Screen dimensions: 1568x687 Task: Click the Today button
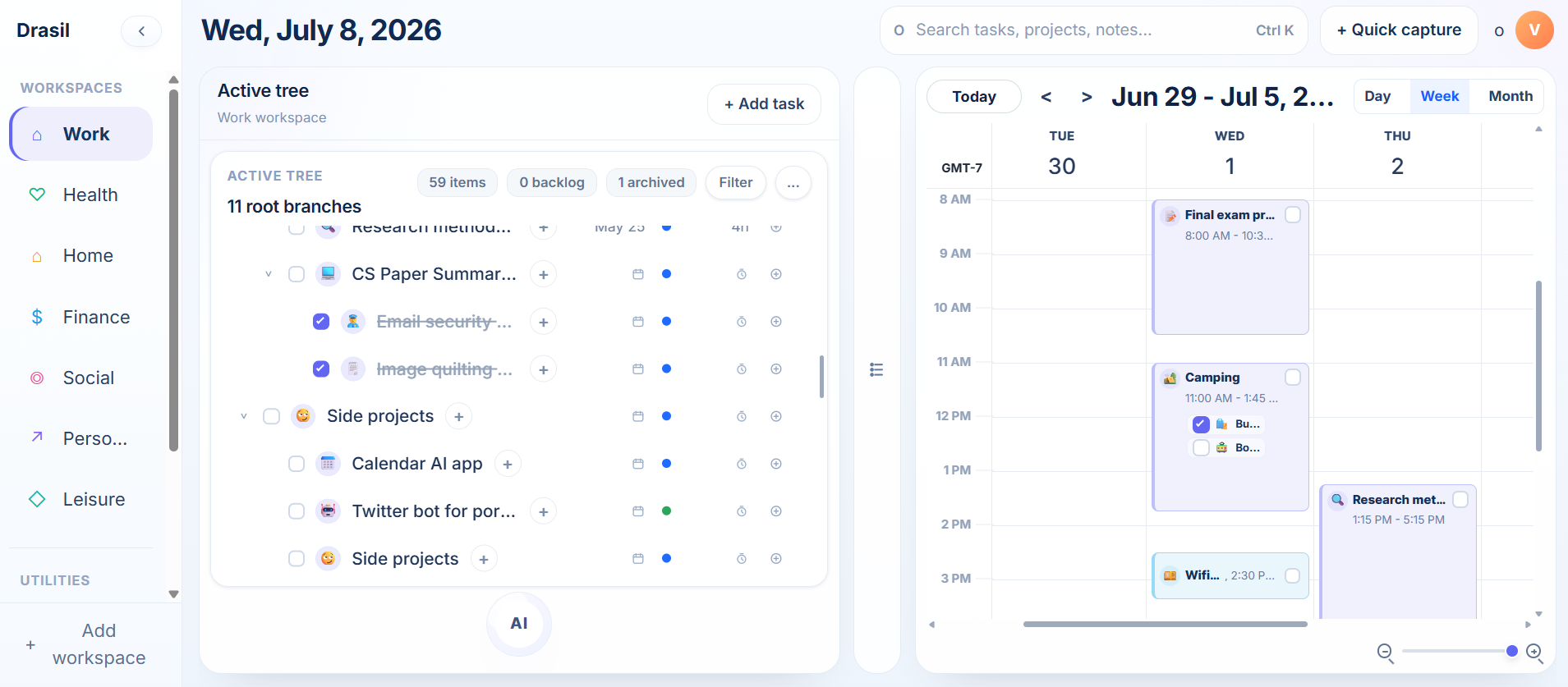(973, 97)
